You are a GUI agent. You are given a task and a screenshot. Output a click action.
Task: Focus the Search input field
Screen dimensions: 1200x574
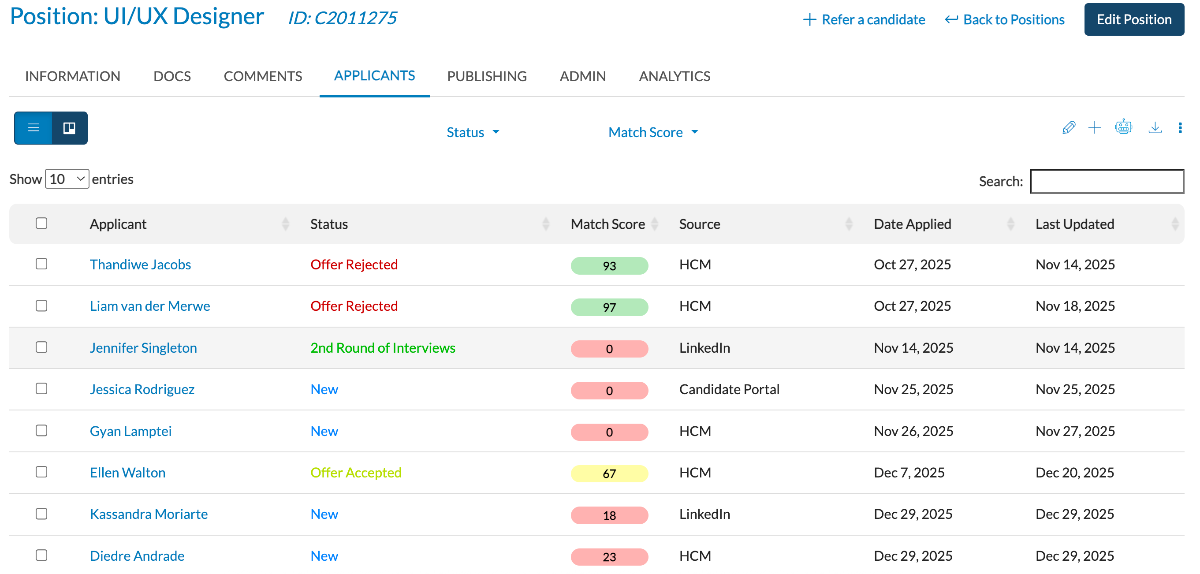point(1107,181)
